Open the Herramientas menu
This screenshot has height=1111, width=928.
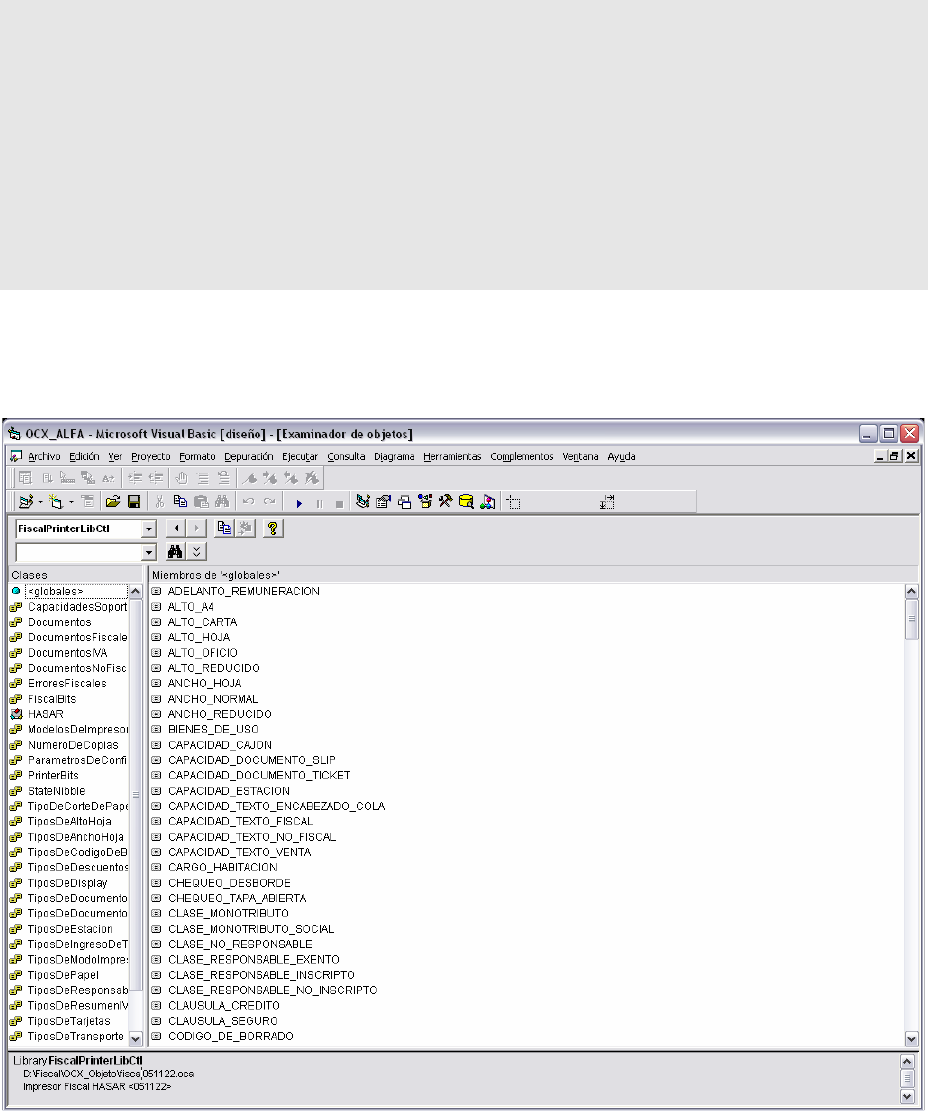coord(452,456)
